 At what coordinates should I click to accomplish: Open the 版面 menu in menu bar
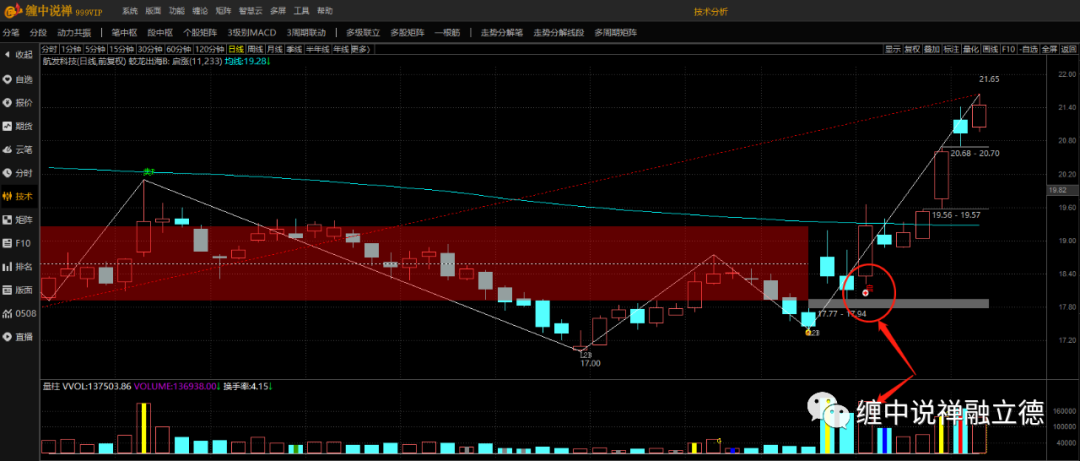(x=153, y=11)
